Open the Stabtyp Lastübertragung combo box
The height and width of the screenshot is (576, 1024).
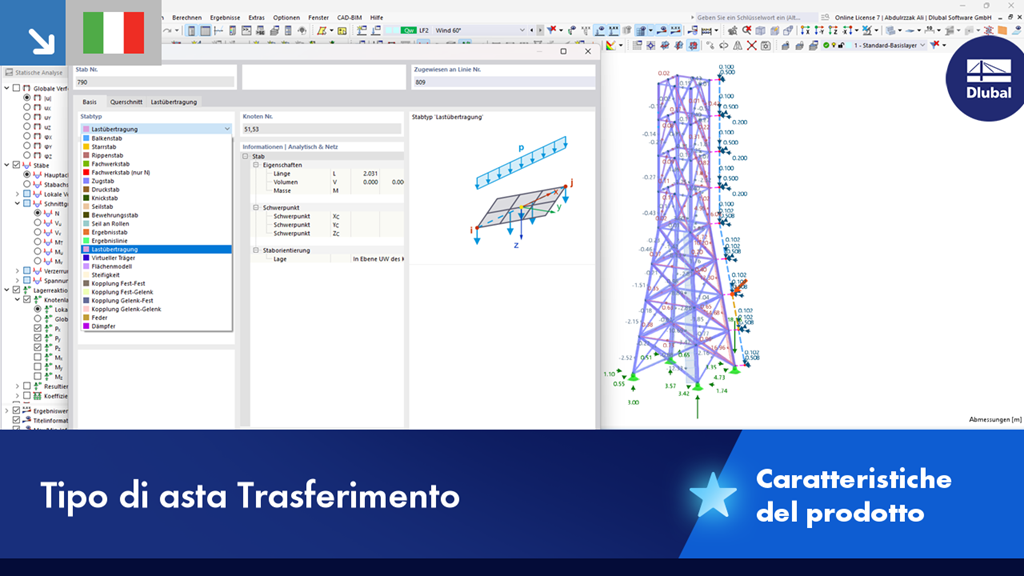tap(156, 129)
